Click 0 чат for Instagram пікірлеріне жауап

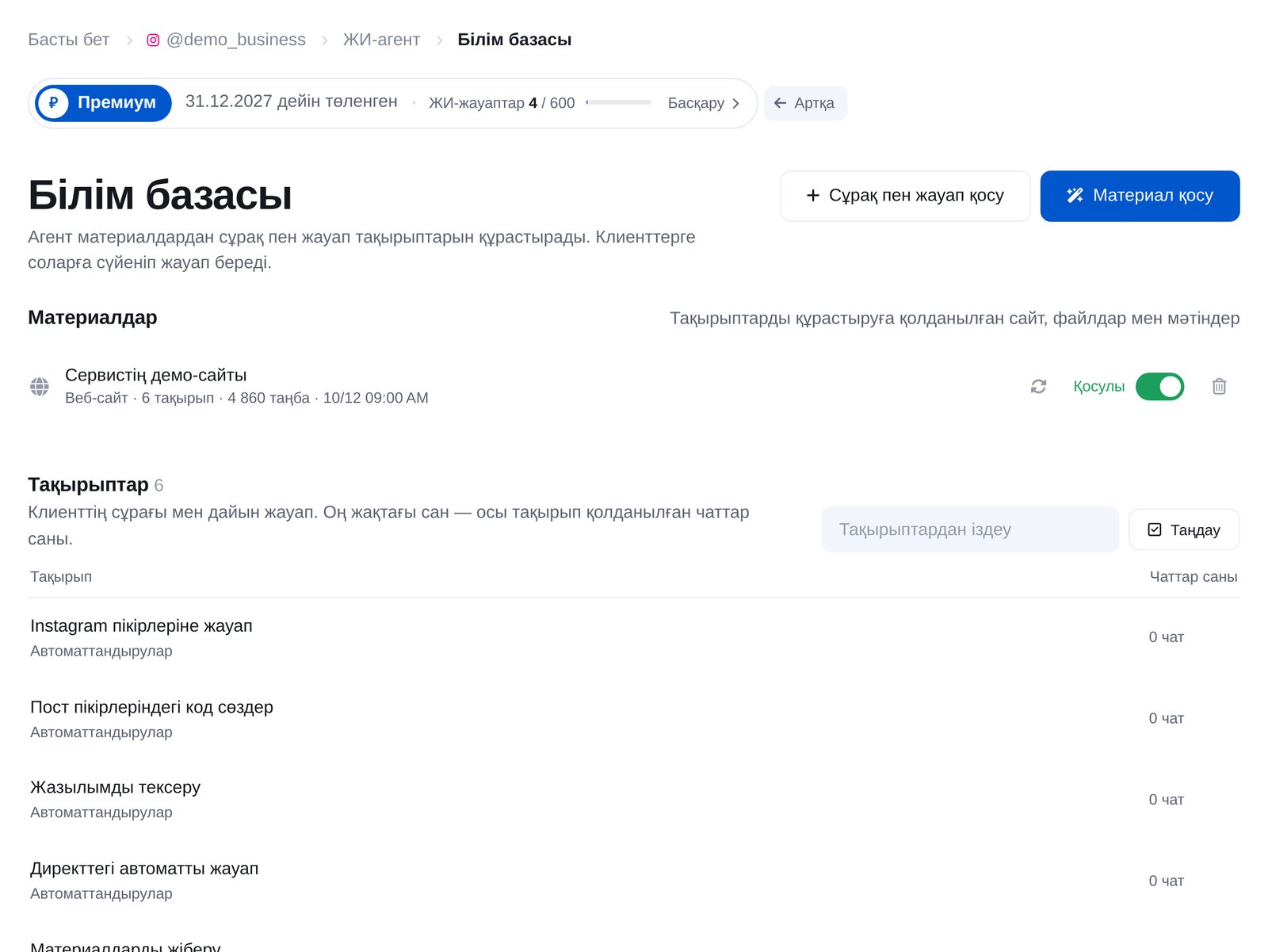coord(1166,637)
